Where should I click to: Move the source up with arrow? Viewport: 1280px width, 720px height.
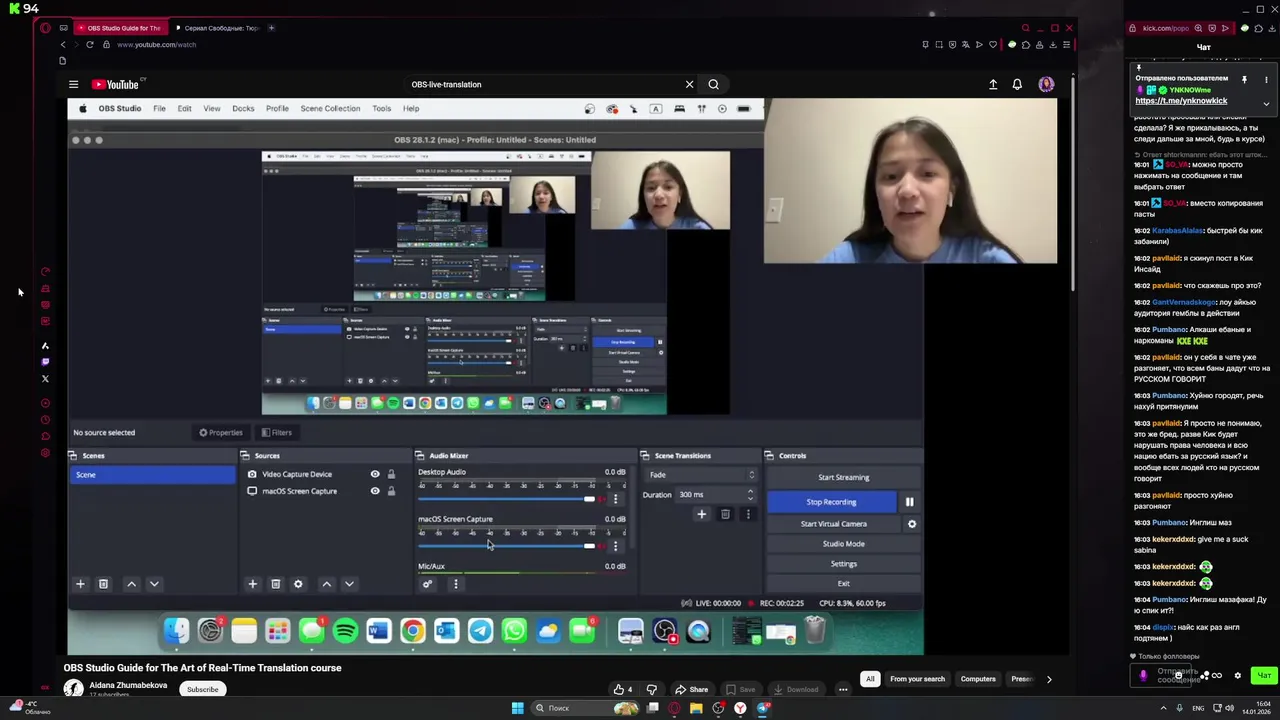[326, 584]
